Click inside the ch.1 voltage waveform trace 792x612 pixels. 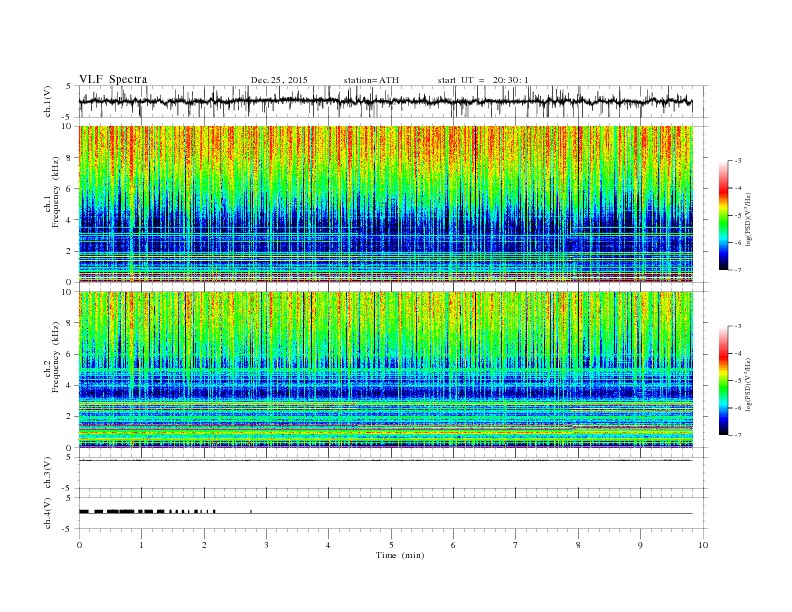click(x=385, y=101)
